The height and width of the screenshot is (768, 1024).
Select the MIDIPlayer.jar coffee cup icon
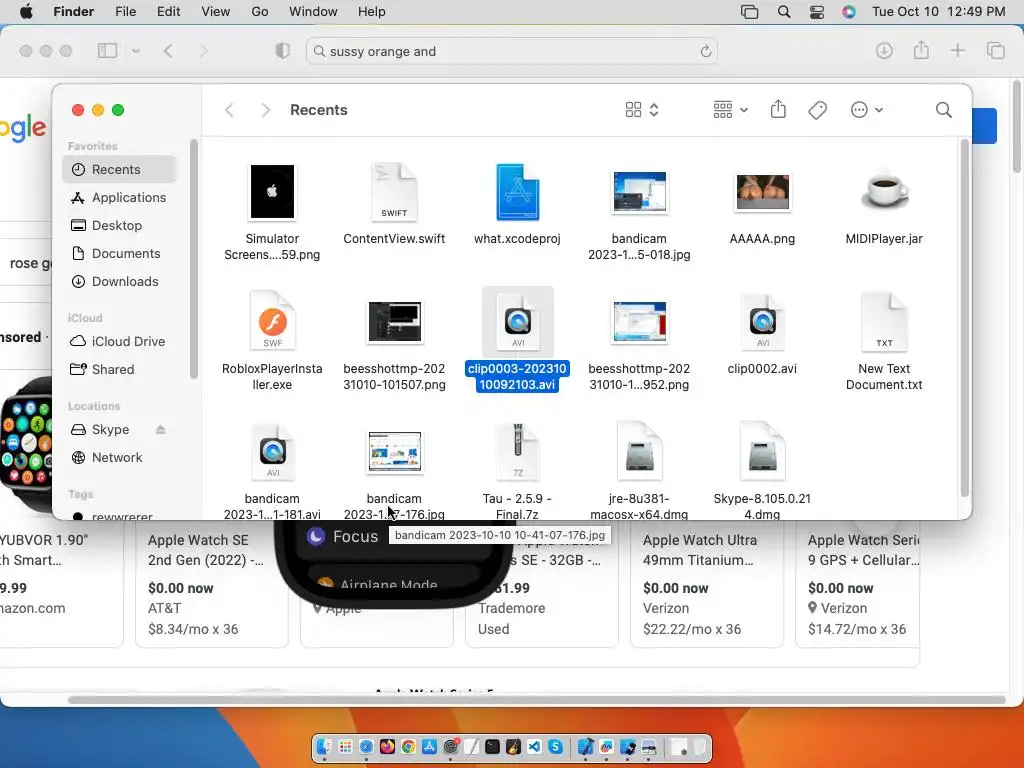[884, 192]
